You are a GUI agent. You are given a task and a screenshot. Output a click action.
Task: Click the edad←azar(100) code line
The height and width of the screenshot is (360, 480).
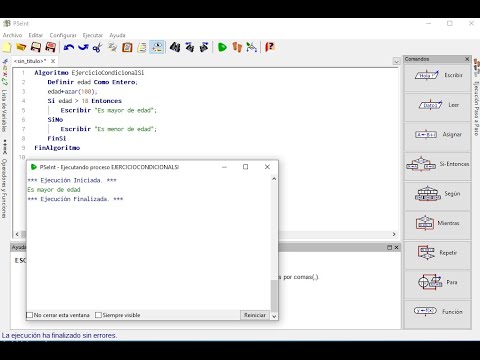click(x=72, y=91)
